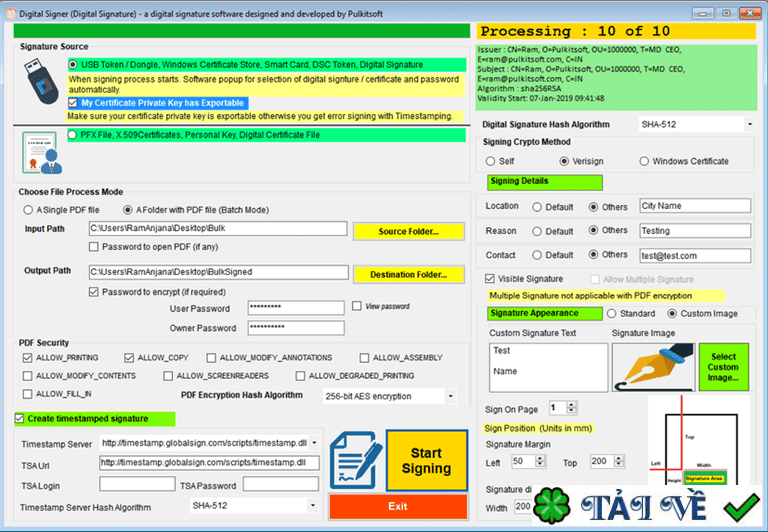Choose A Single PDF file mode
This screenshot has width=768, height=532.
28,210
